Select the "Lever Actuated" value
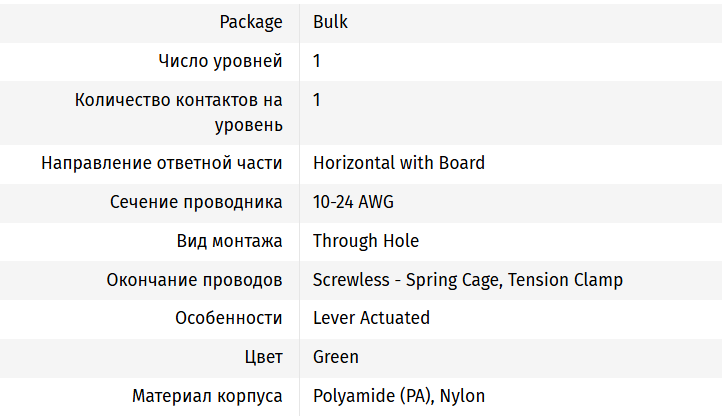Screen dimensions: 722x418 371,318
